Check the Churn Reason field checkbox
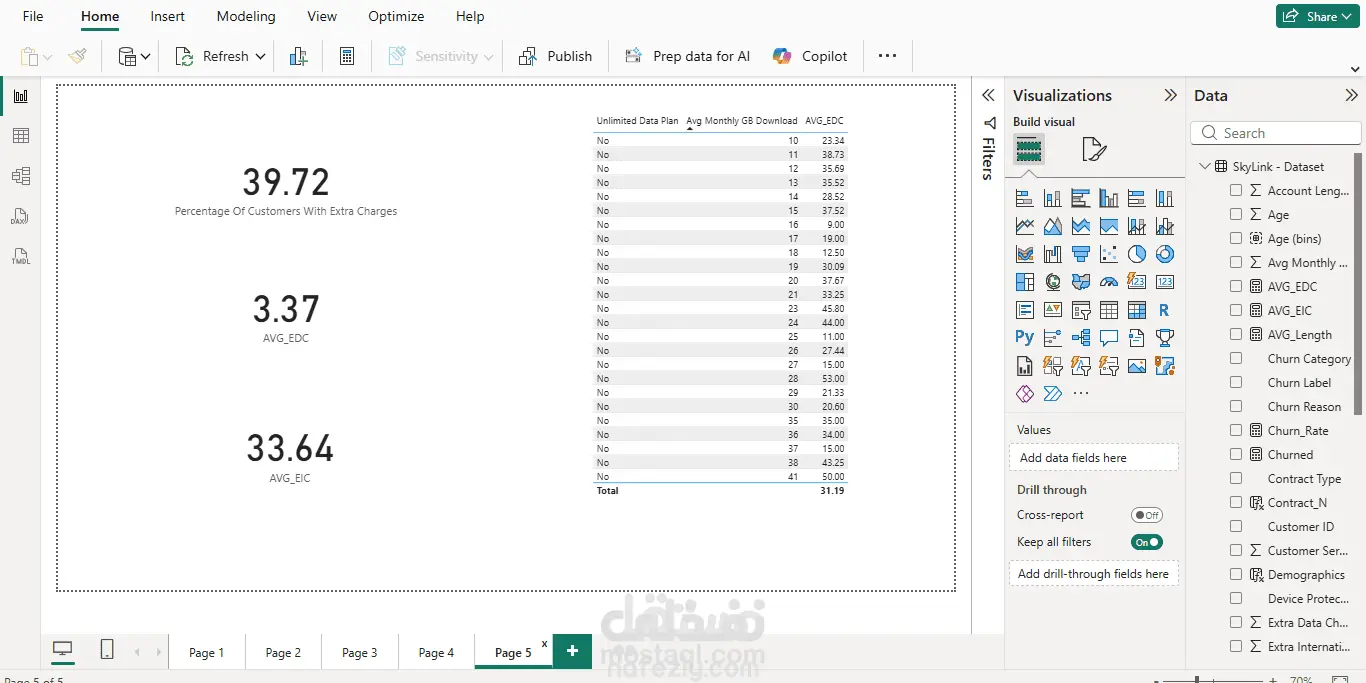This screenshot has height=683, width=1366. pos(1236,406)
